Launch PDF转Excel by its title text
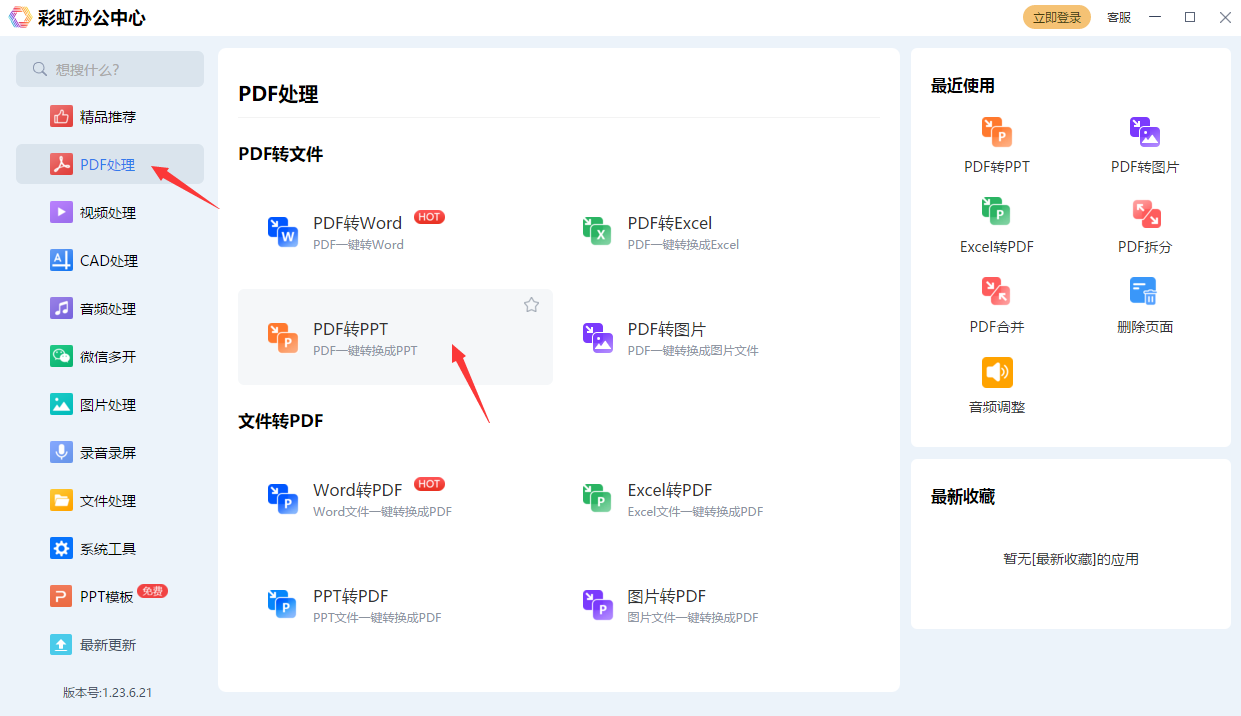Screen dimensions: 1241x716 point(670,223)
